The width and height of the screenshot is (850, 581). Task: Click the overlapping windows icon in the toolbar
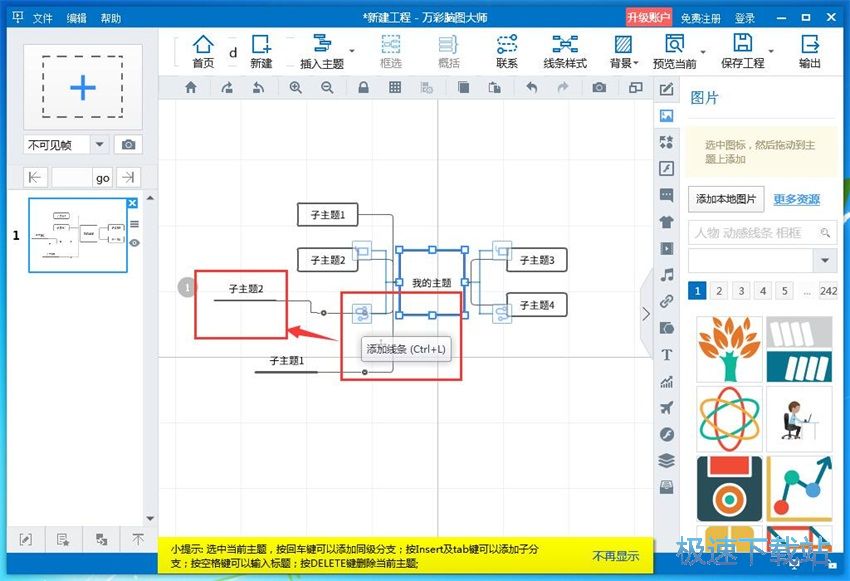(635, 87)
